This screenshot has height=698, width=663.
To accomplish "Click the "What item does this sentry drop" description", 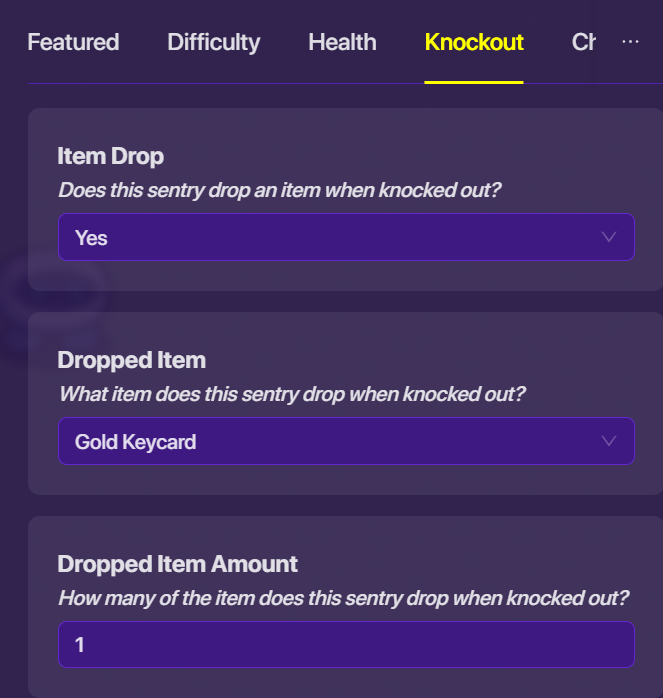I will click(291, 394).
